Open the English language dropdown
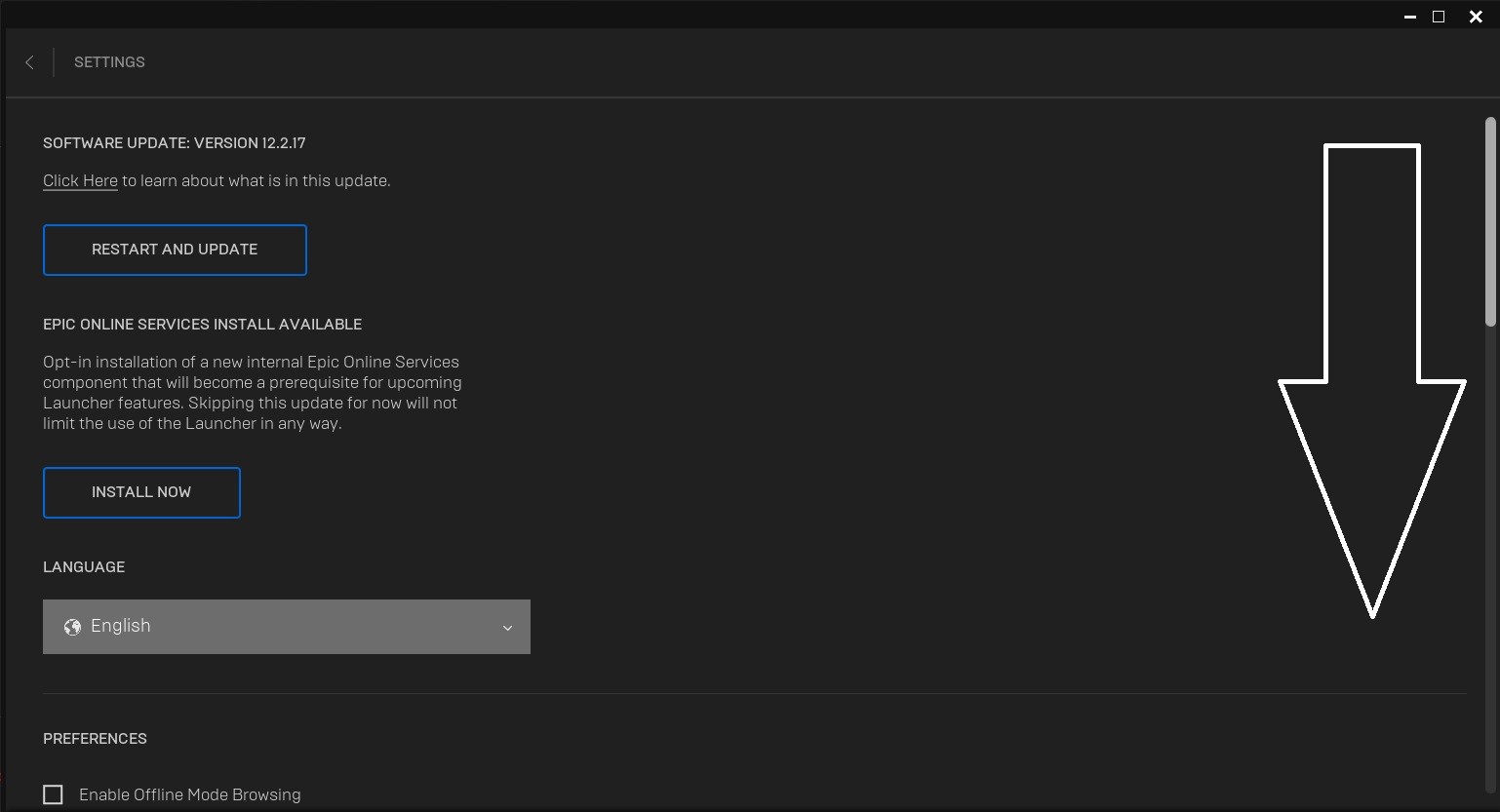 (x=286, y=627)
